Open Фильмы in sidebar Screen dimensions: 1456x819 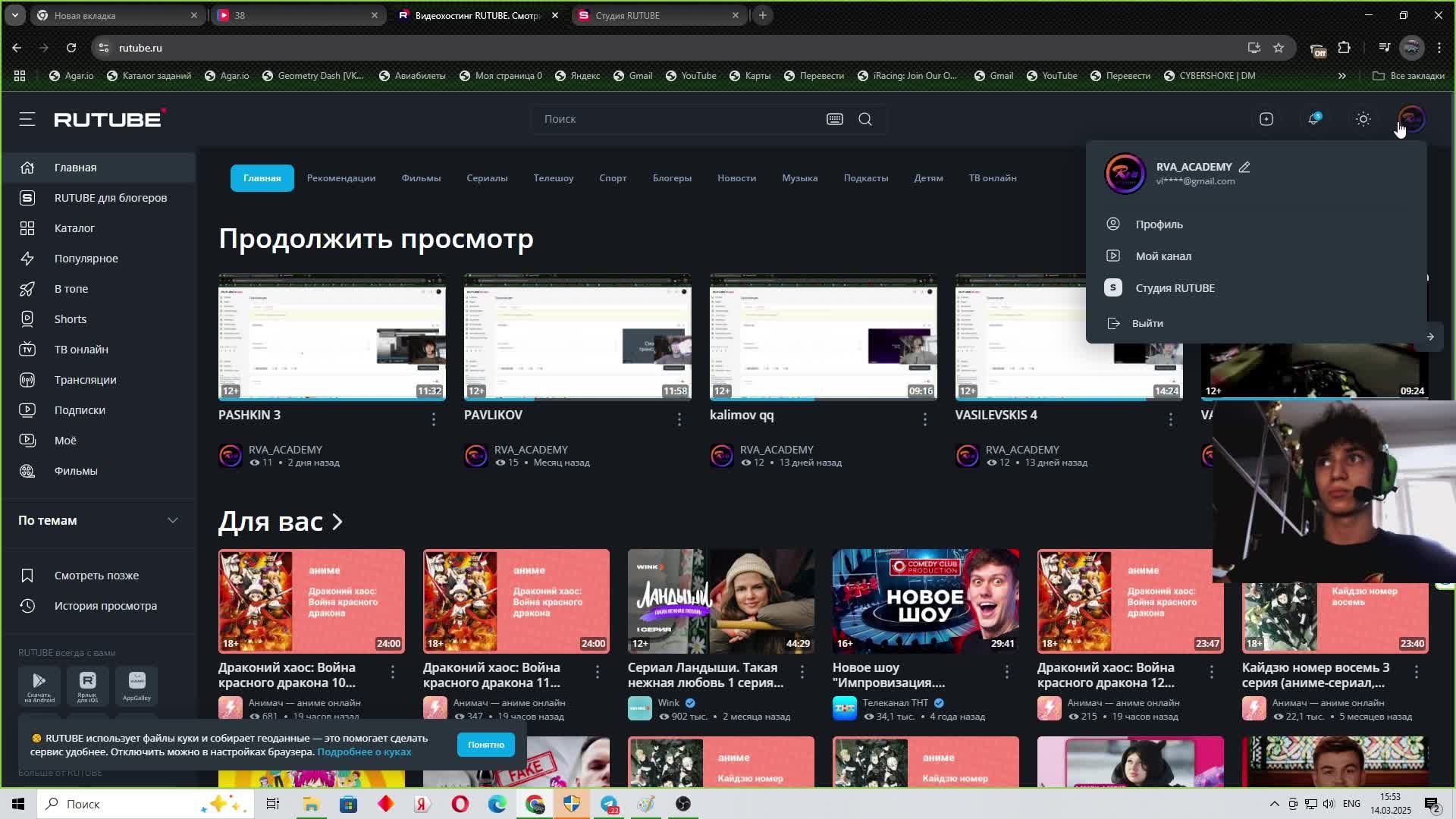(99, 471)
